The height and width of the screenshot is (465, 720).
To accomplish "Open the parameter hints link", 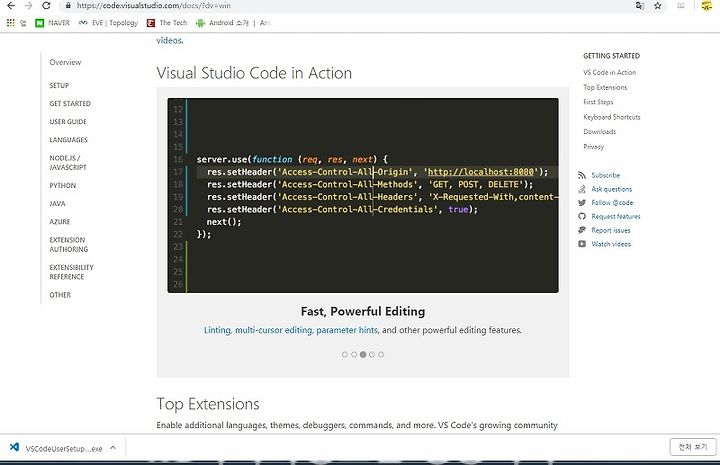I will (x=347, y=330).
